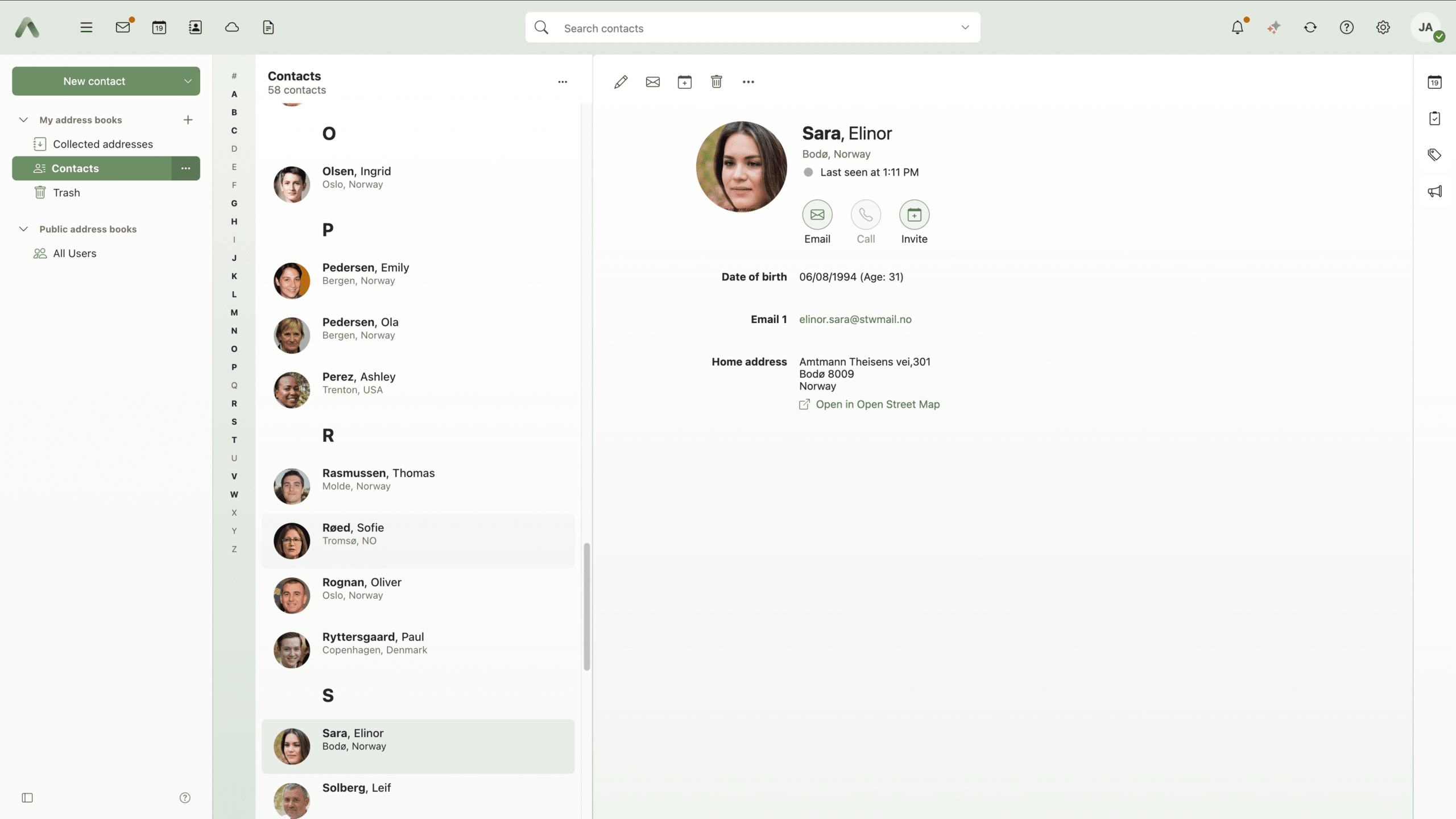The image size is (1456, 819).
Task: Open the New contact dropdown arrow
Action: click(188, 81)
